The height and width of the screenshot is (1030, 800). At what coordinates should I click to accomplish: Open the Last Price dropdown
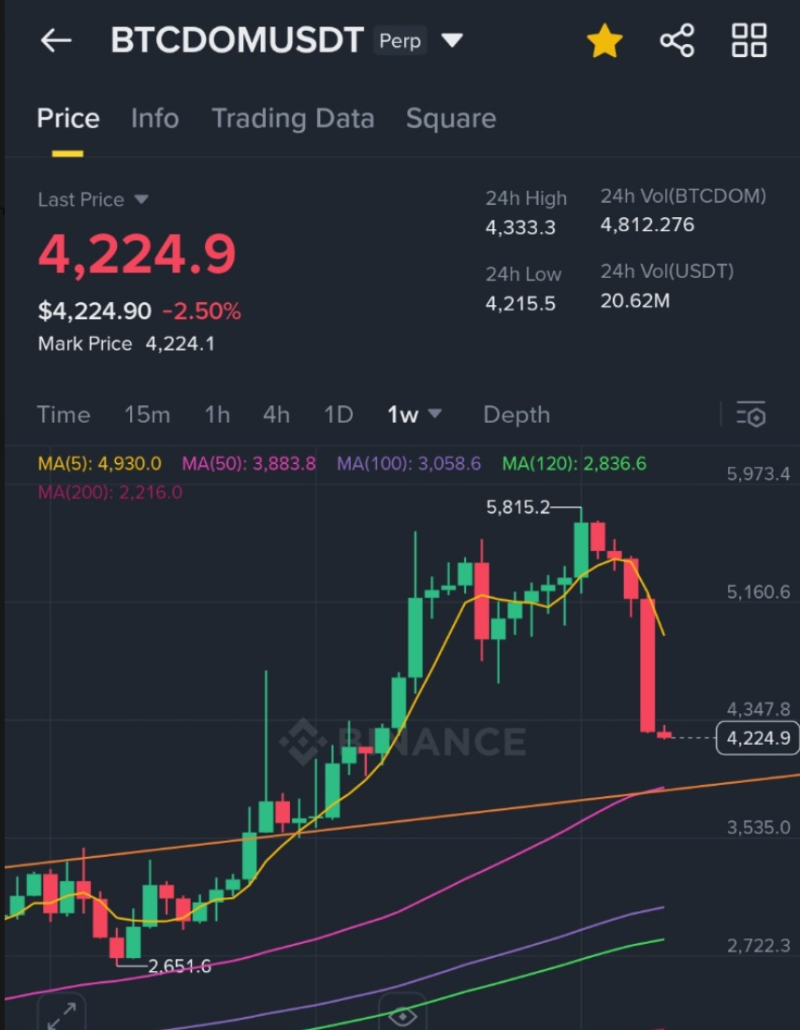[x=94, y=199]
